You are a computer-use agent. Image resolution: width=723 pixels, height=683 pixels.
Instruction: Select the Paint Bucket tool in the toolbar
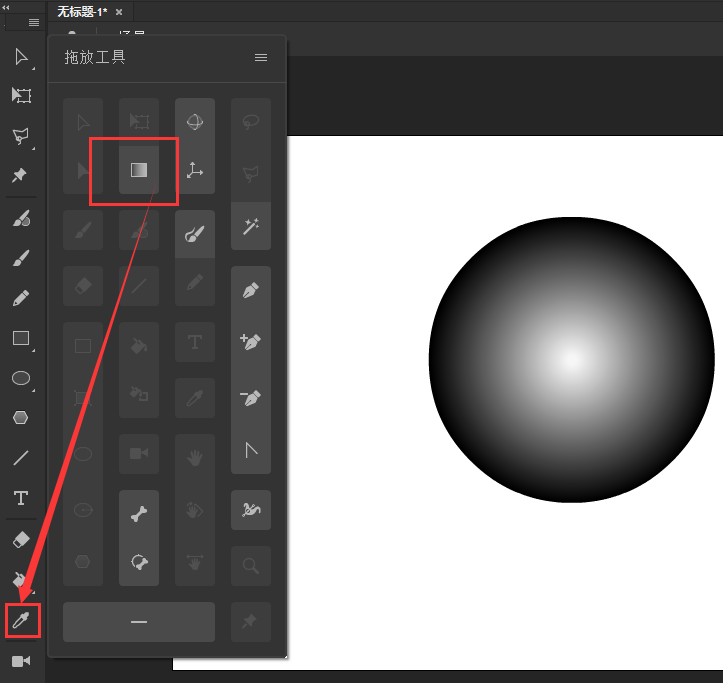click(x=21, y=579)
